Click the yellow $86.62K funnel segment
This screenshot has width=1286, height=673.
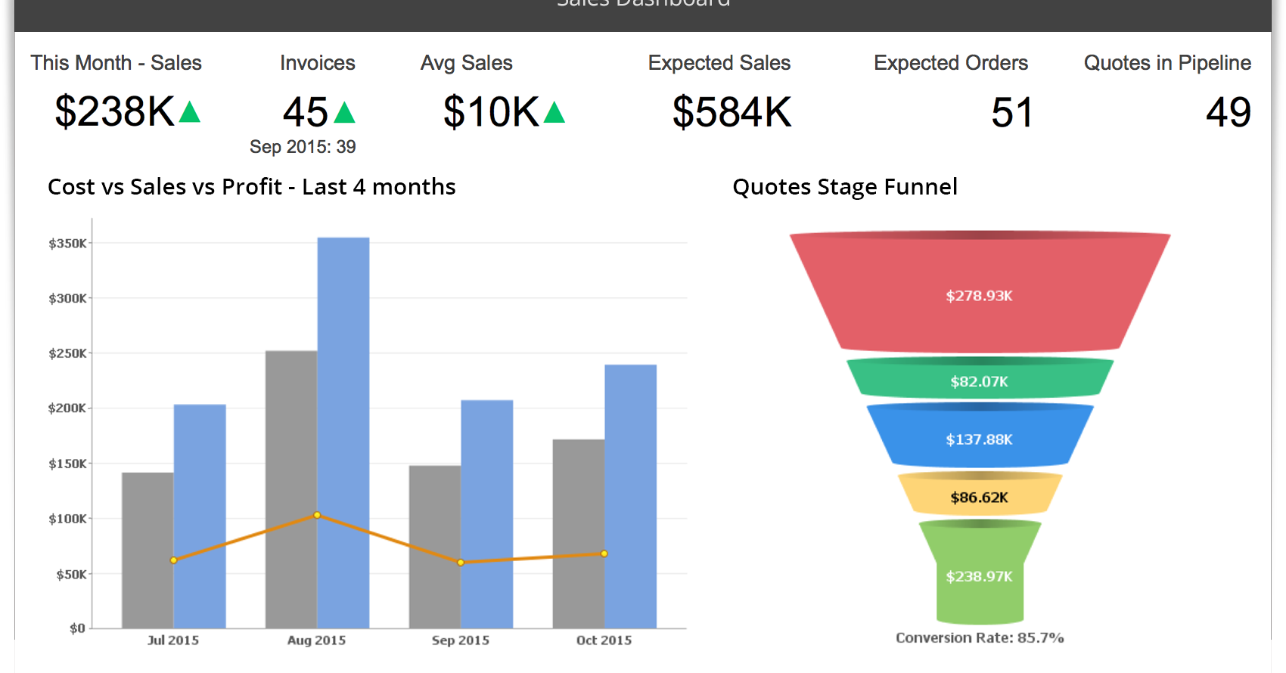point(979,497)
